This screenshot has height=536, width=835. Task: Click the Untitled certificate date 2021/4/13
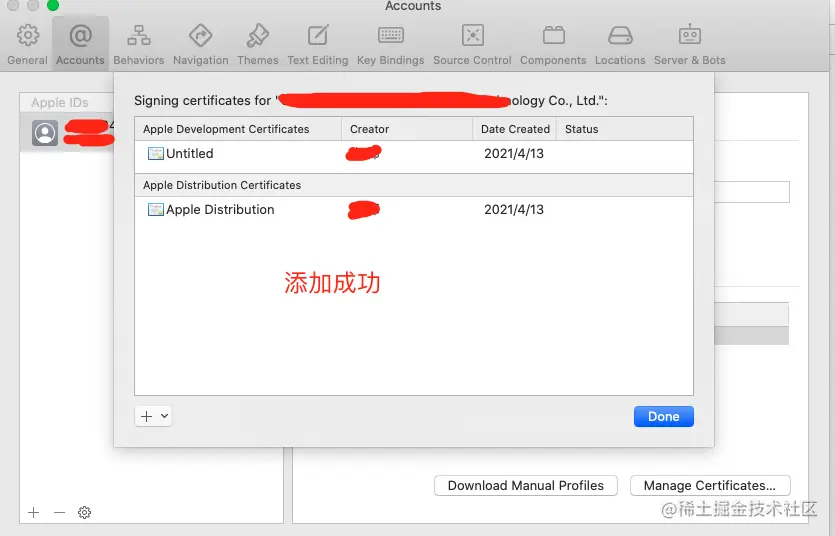pos(514,154)
